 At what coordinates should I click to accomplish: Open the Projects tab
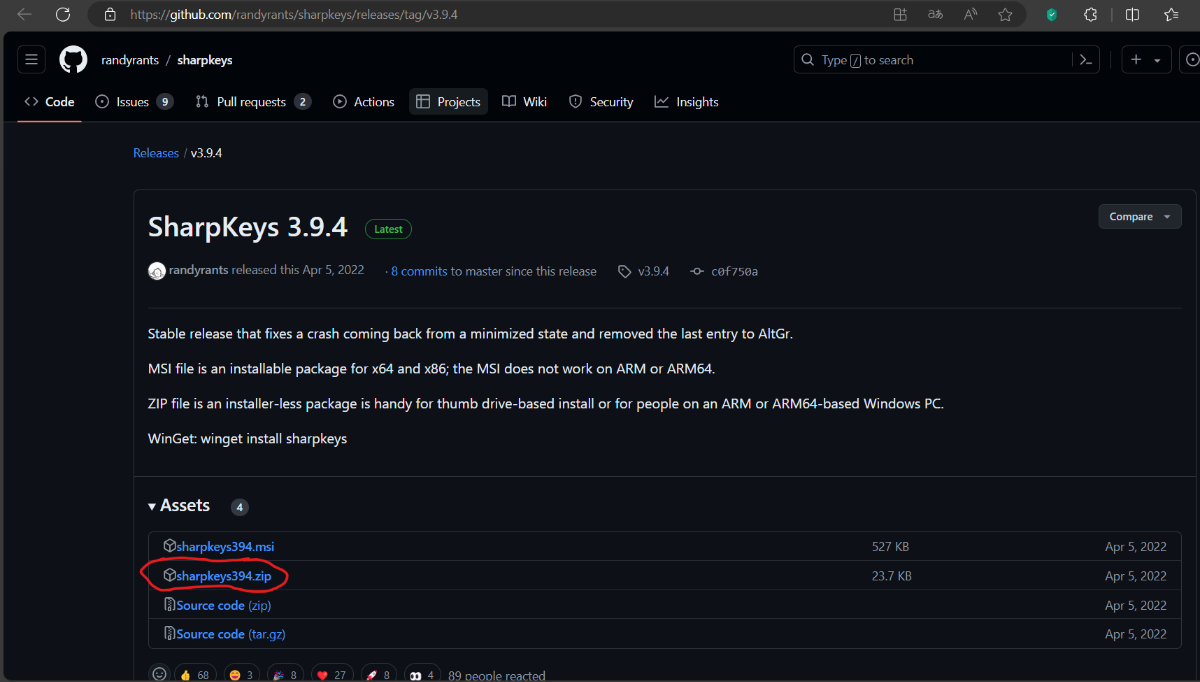coord(448,102)
